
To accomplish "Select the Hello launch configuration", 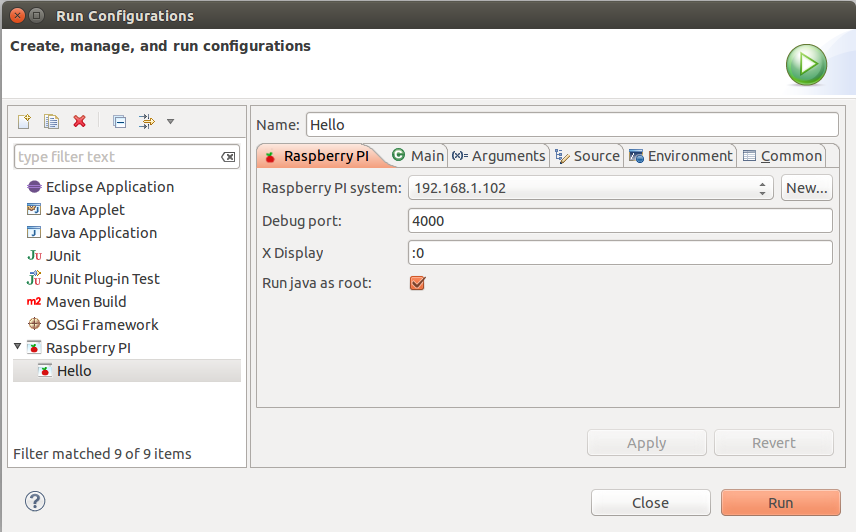I will [127, 370].
